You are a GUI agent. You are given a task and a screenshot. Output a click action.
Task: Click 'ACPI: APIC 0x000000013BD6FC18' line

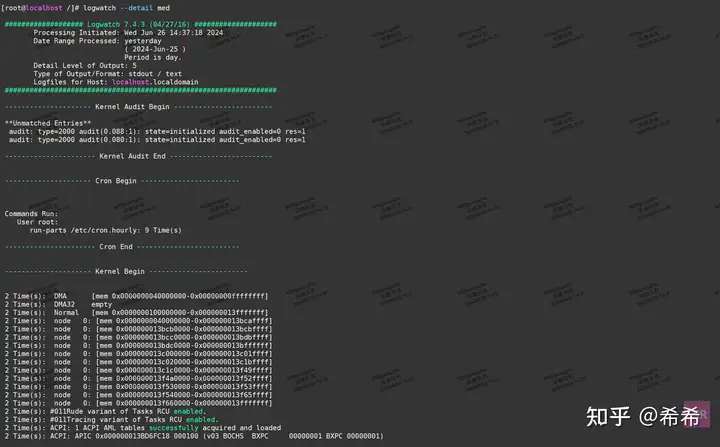coord(194,436)
